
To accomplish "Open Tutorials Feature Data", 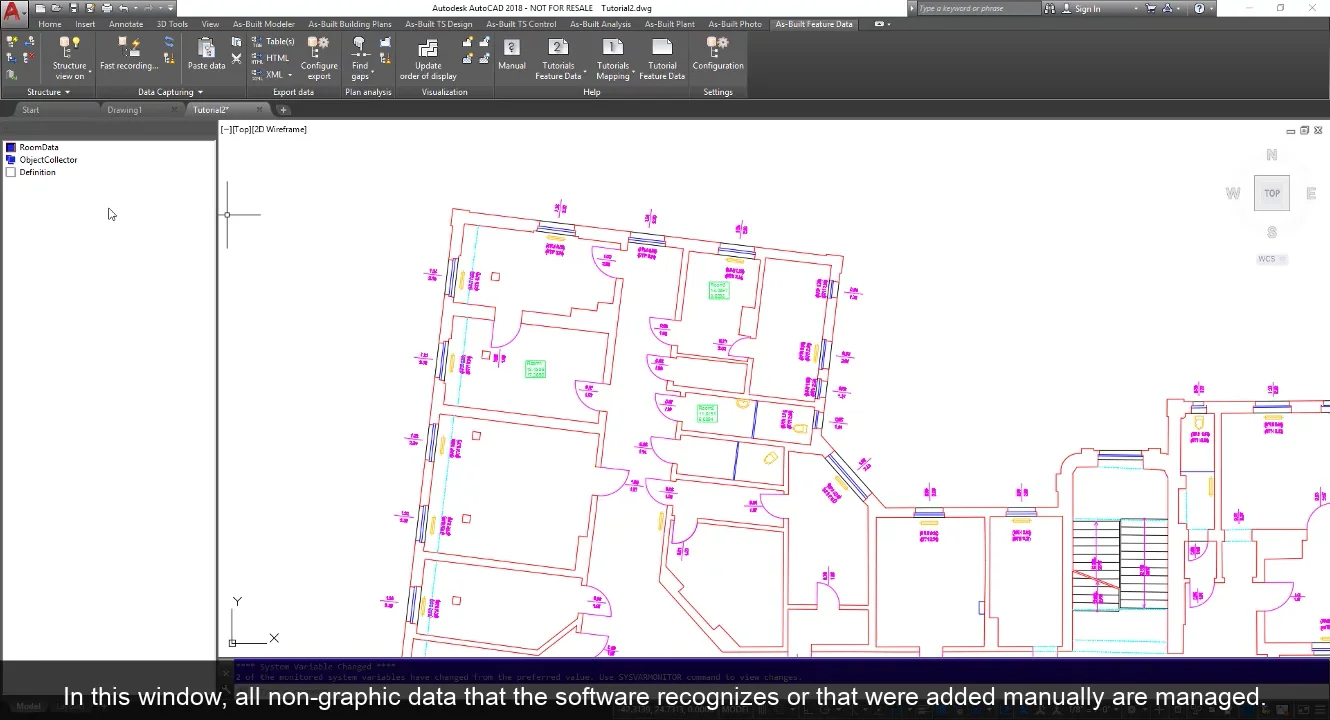I will click(558, 58).
